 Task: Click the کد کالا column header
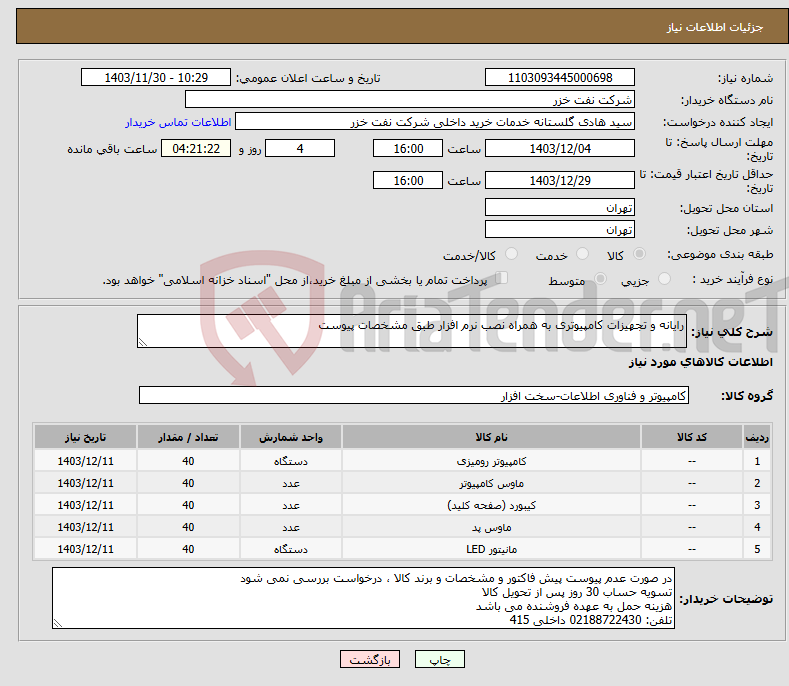coord(692,437)
